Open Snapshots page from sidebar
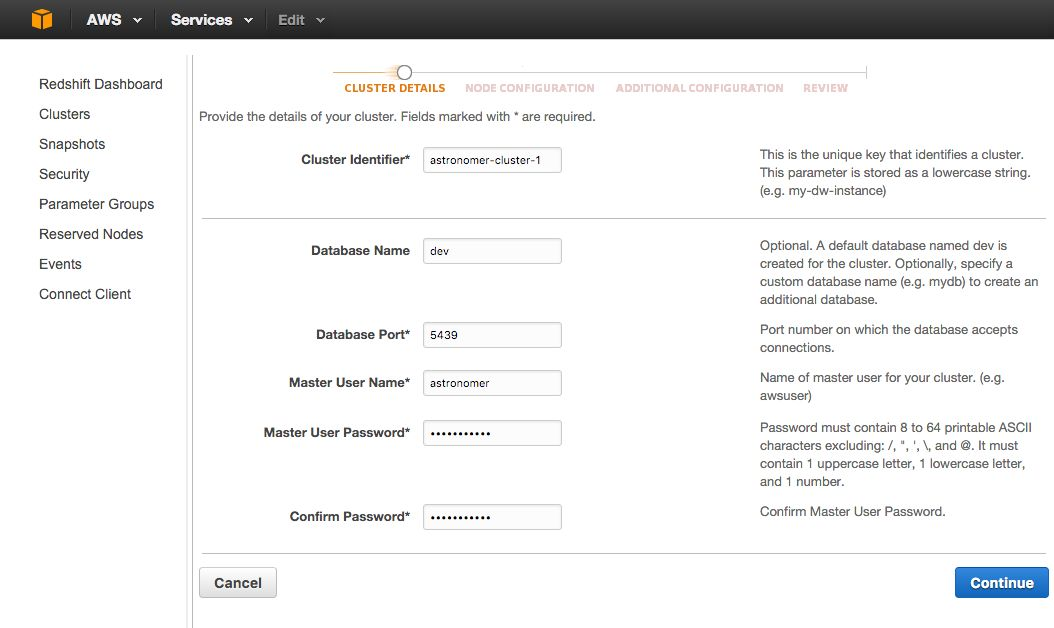 pyautogui.click(x=72, y=144)
